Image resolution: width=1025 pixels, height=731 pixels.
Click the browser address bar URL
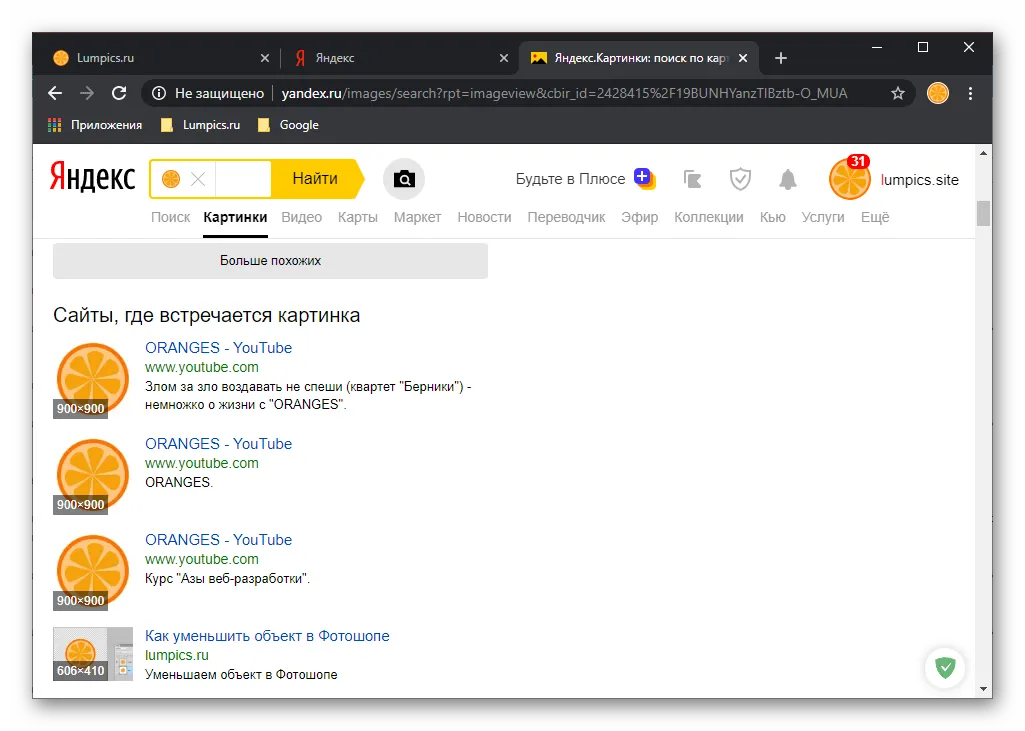point(564,94)
